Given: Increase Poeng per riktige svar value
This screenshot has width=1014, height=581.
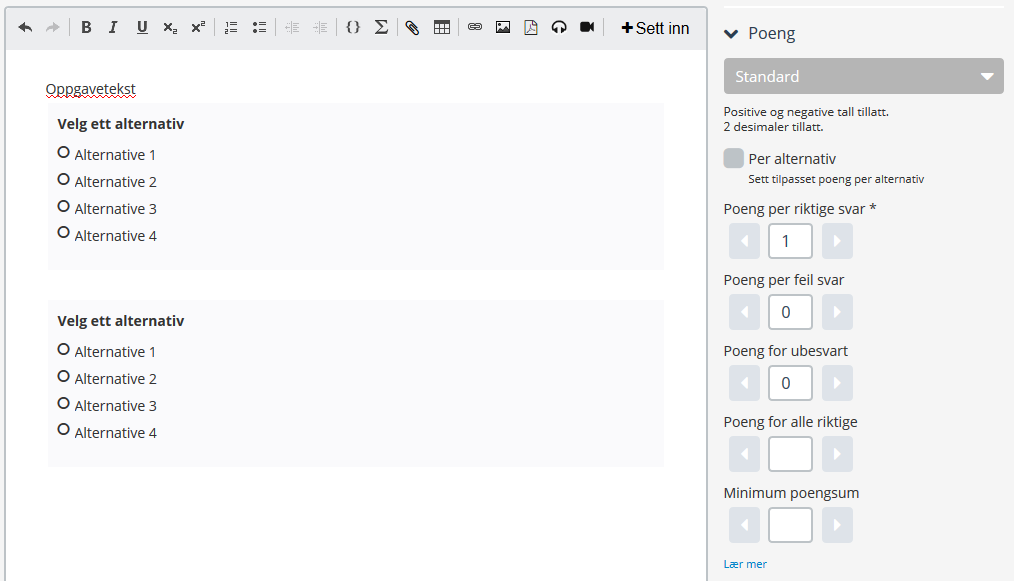Looking at the screenshot, I should (x=837, y=241).
